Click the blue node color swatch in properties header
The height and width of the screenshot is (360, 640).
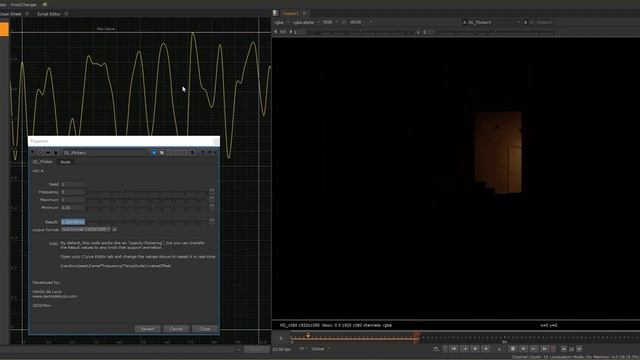(154, 153)
